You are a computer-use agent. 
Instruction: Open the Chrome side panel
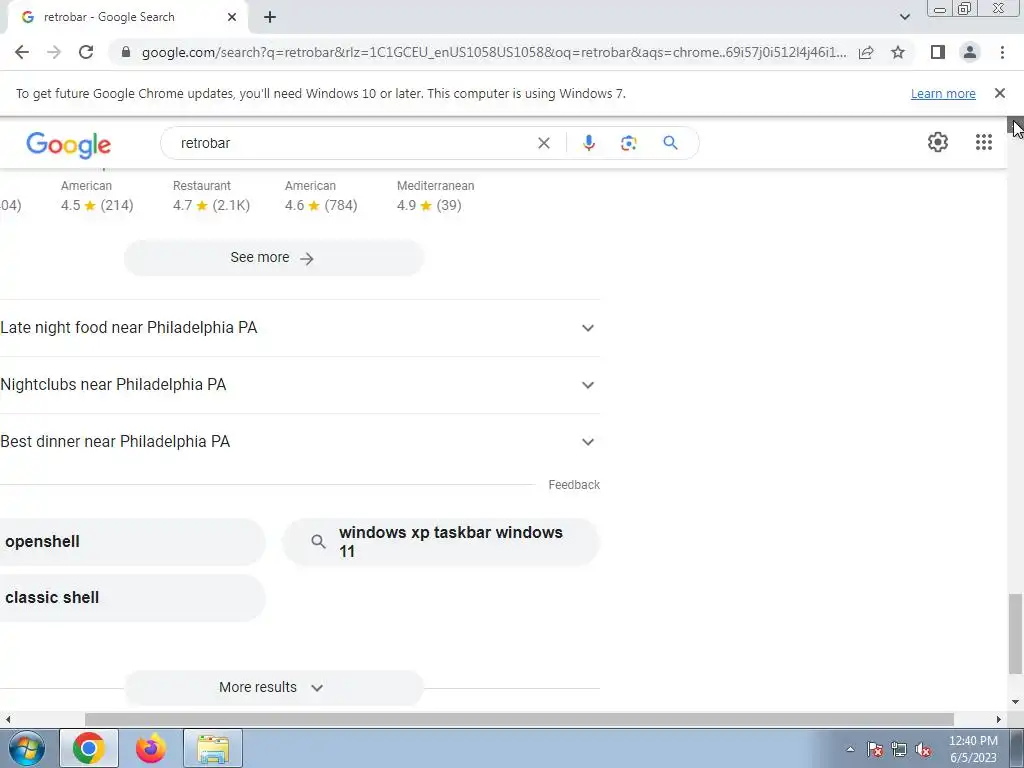pyautogui.click(x=938, y=52)
